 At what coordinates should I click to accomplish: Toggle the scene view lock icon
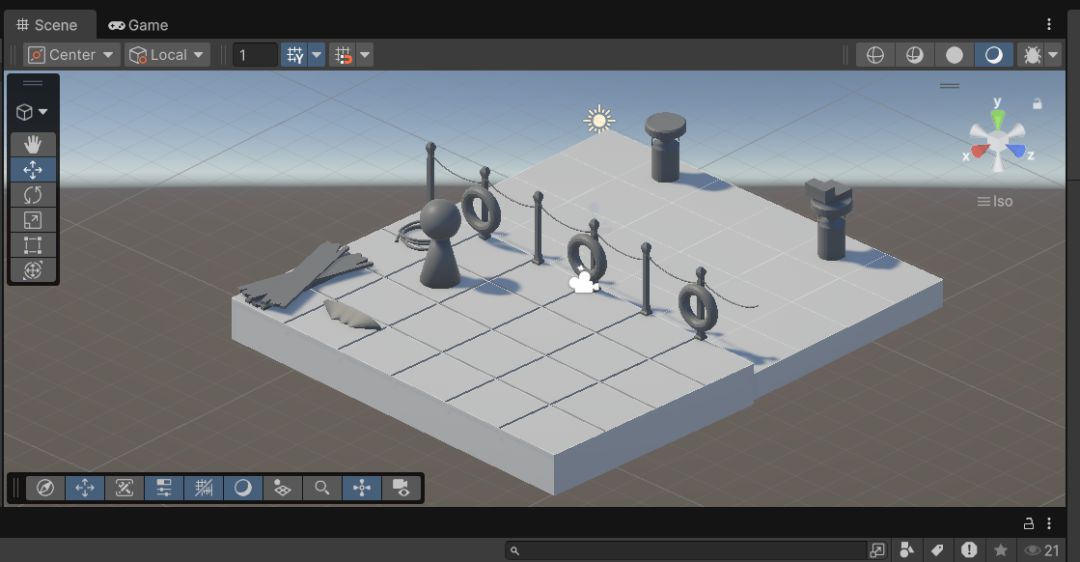pyautogui.click(x=1037, y=104)
